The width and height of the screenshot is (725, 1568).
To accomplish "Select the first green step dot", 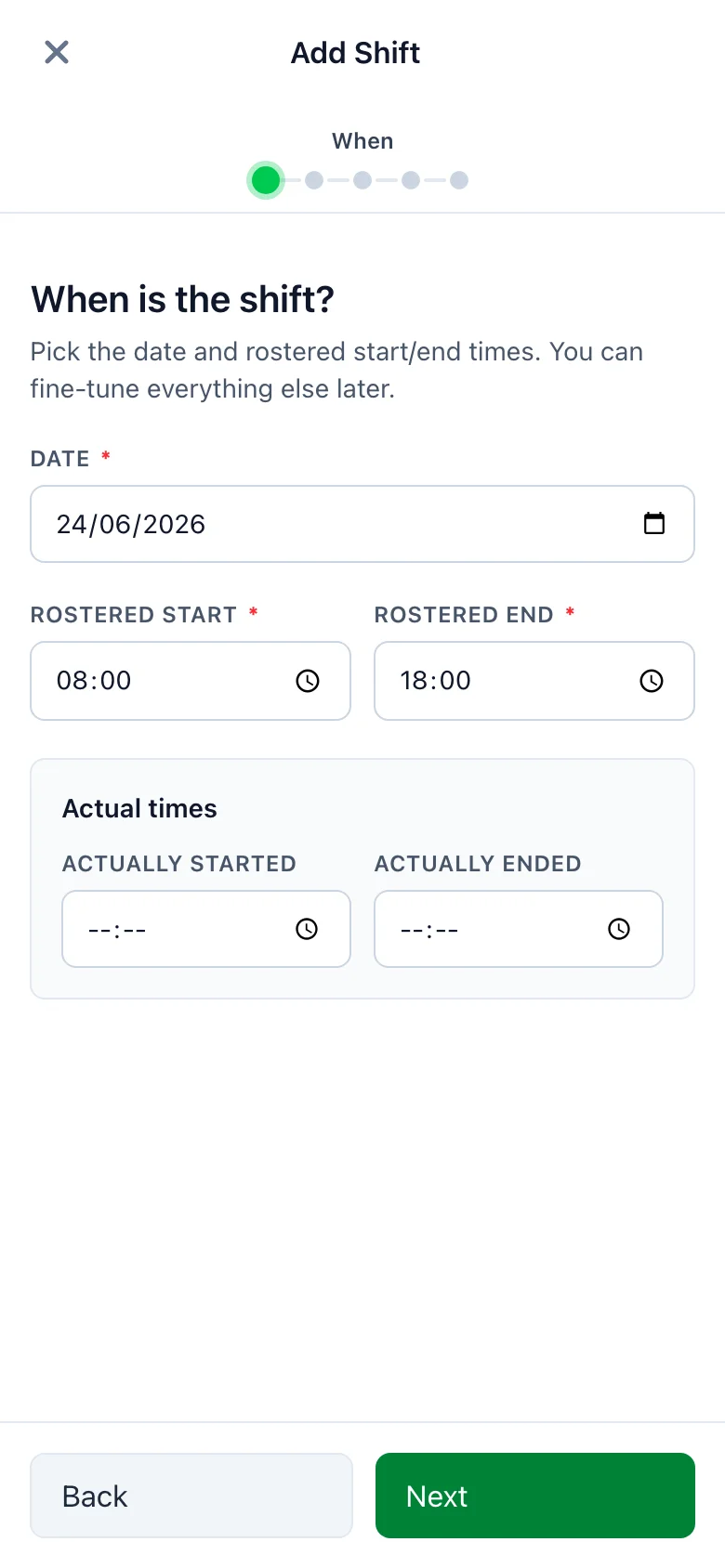I will (266, 180).
